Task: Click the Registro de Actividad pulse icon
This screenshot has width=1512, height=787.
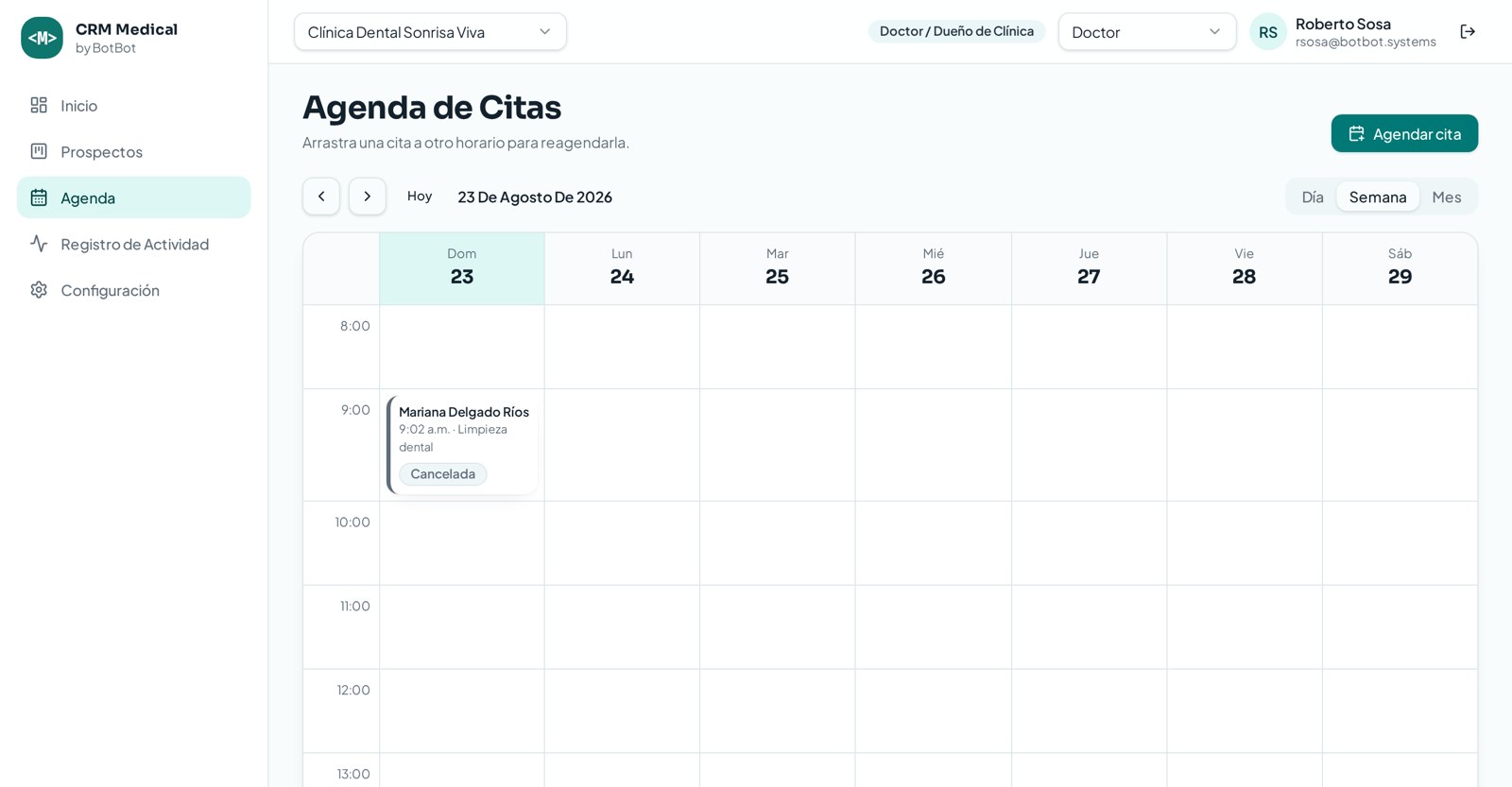Action: click(39, 244)
